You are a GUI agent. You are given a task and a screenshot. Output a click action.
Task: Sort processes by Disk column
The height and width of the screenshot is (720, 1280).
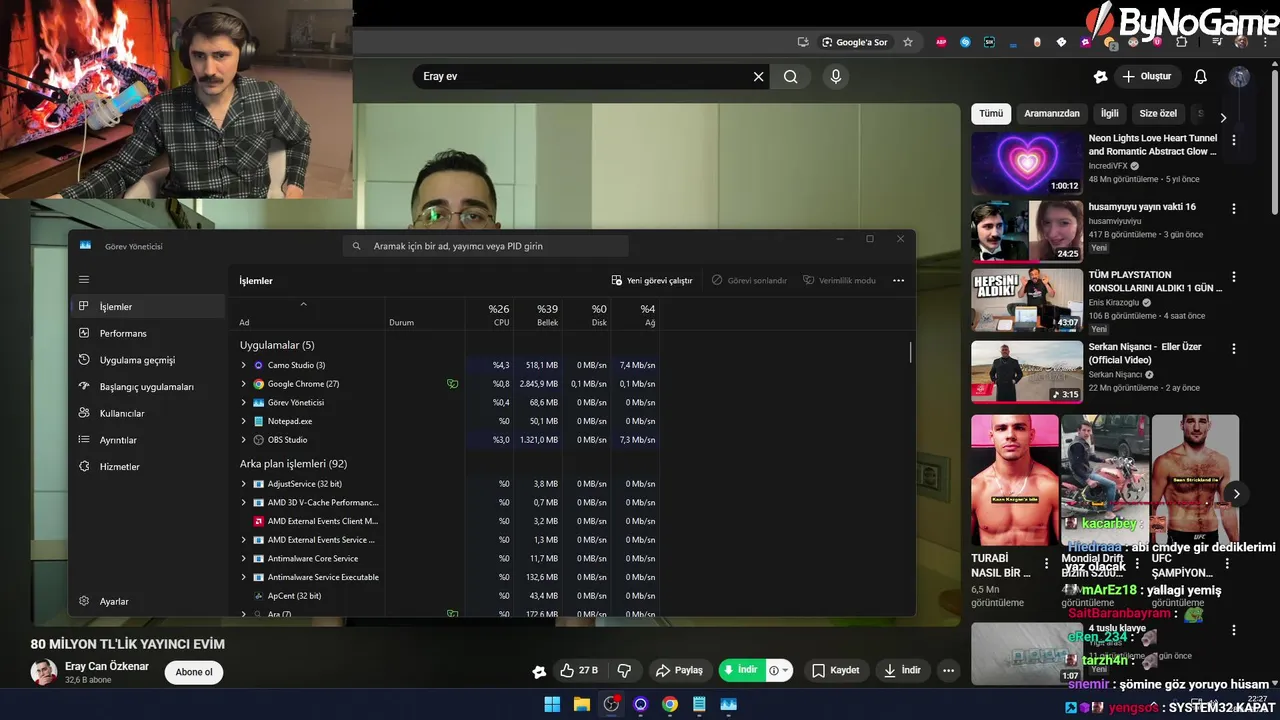coord(586,315)
